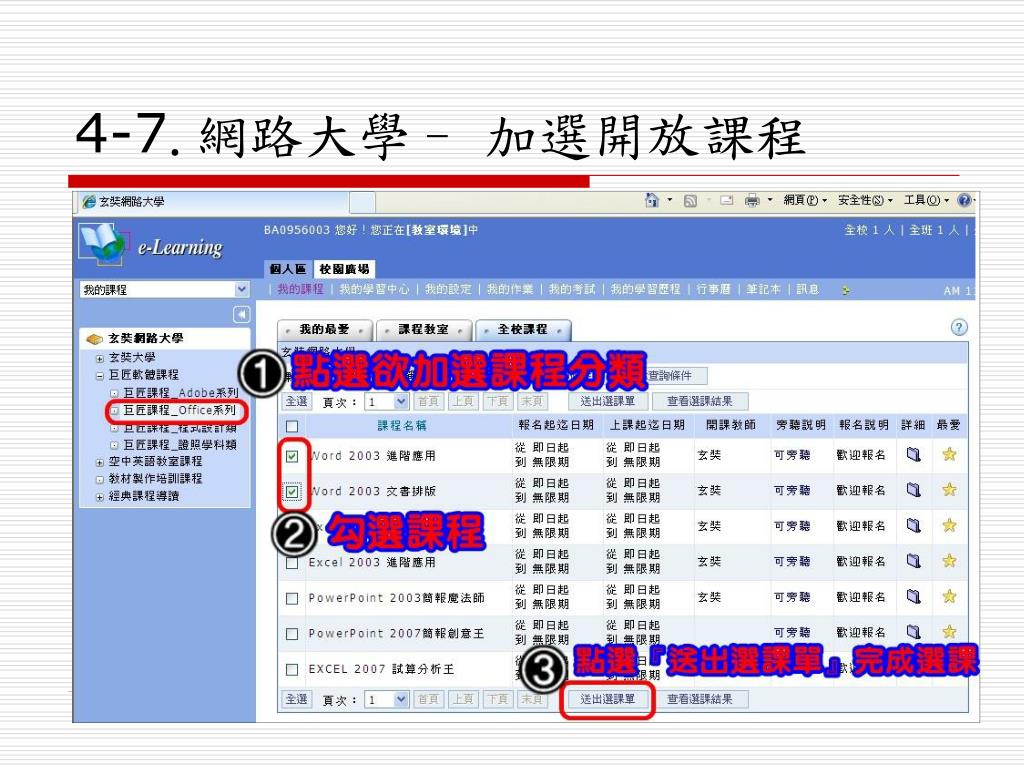Select 筆記本 in the top menu
Viewport: 1024px width, 768px height.
pyautogui.click(x=763, y=289)
